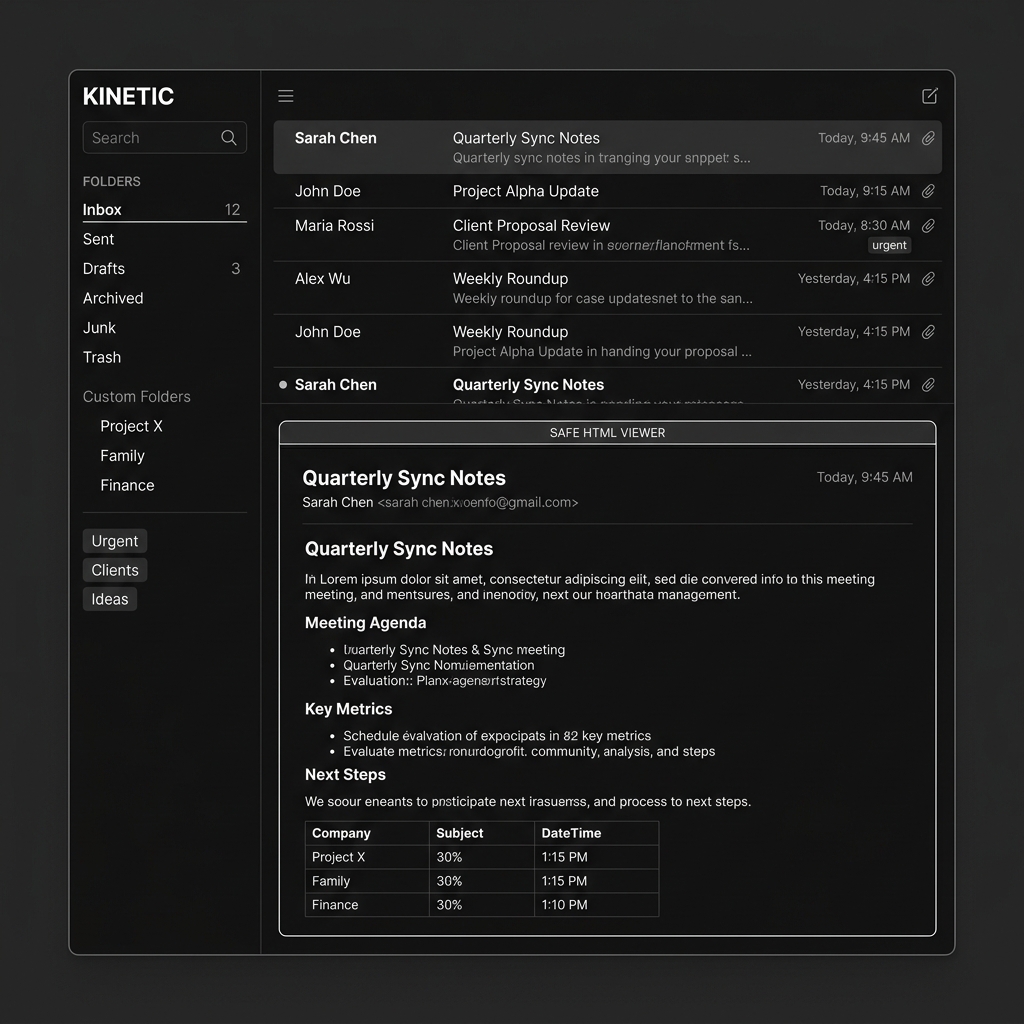Click attachment icon on Project Alpha Update email
Image resolution: width=1024 pixels, height=1024 pixels.
(x=928, y=191)
